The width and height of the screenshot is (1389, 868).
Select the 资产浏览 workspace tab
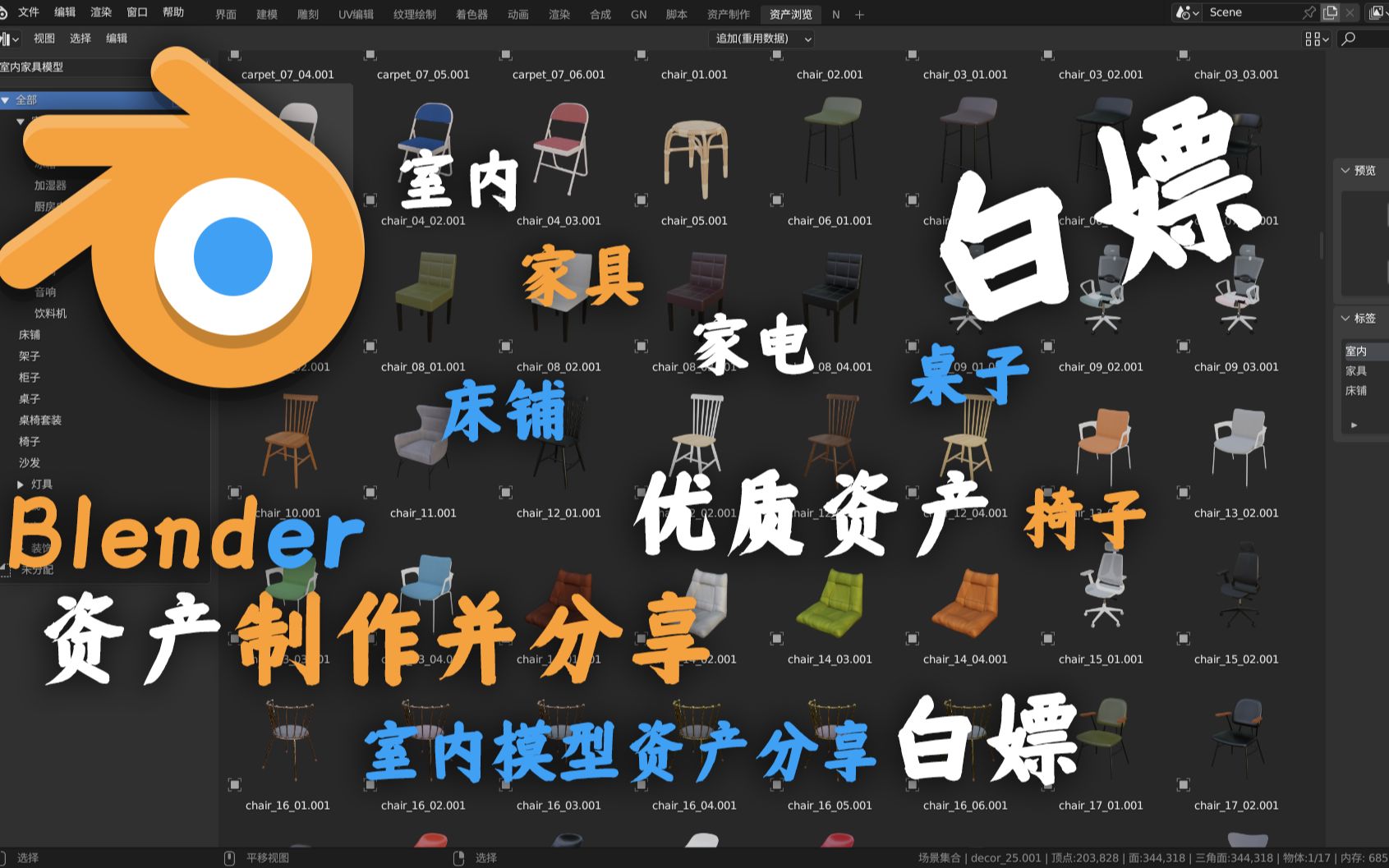[790, 14]
